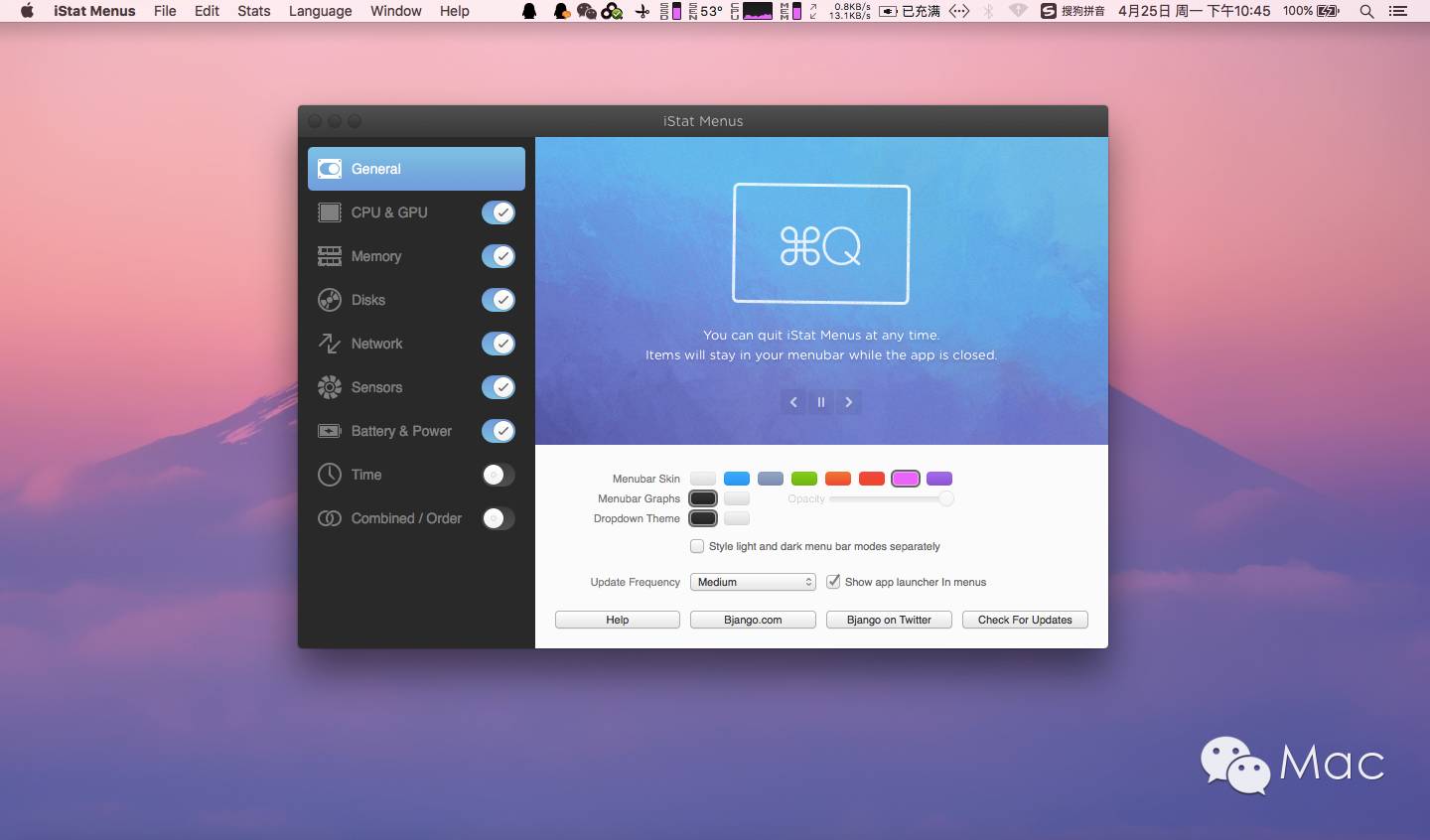This screenshot has height=840, width=1430.
Task: Enable the Time toggle
Action: pyautogui.click(x=499, y=475)
